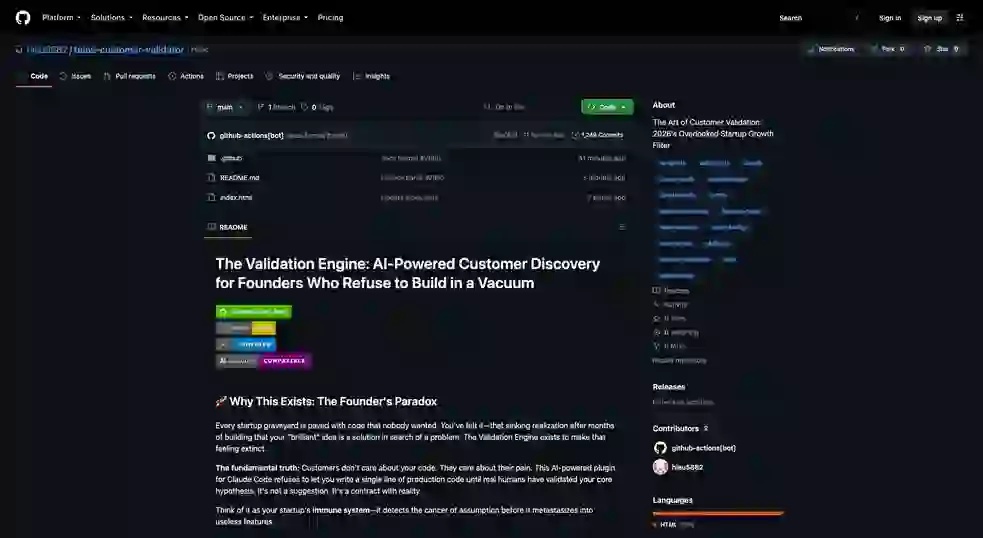Click the HTML language entry

675,525
